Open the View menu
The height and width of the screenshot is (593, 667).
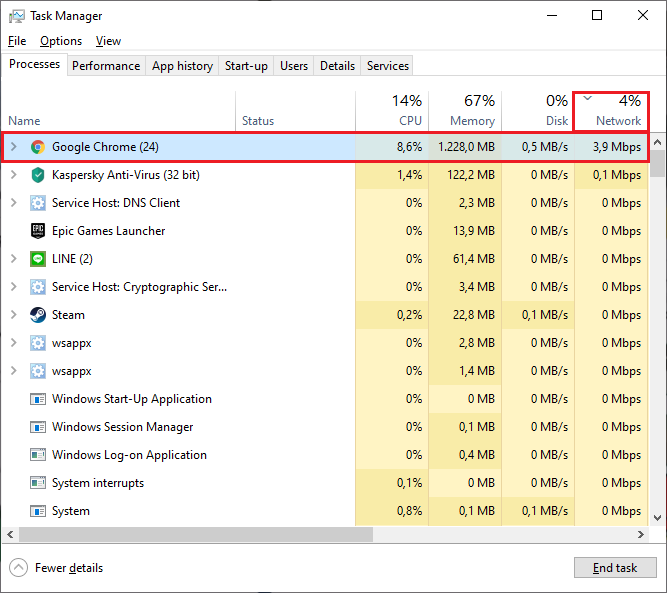click(x=108, y=41)
